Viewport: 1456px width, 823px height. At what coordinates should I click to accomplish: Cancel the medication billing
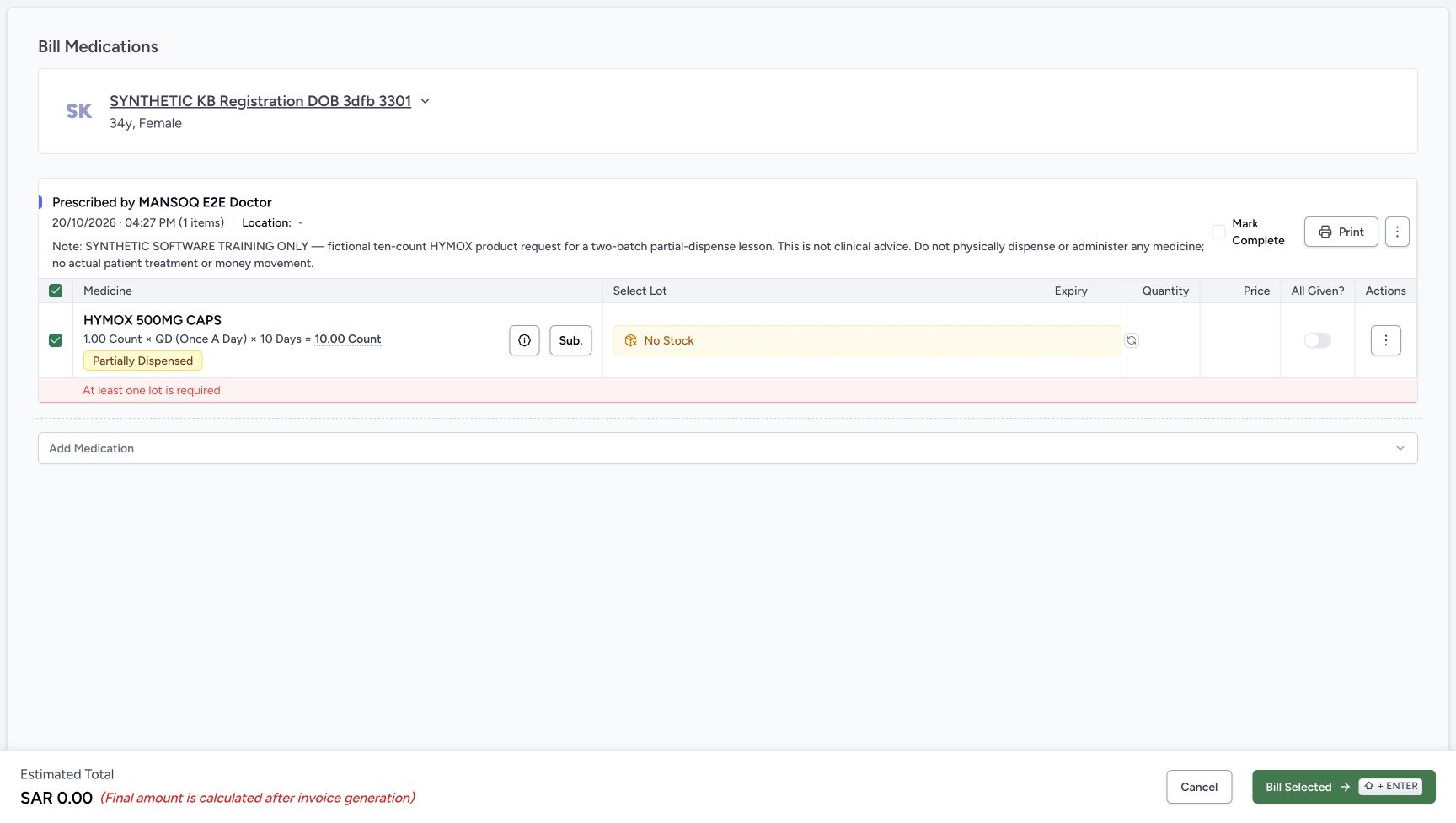[1199, 787]
